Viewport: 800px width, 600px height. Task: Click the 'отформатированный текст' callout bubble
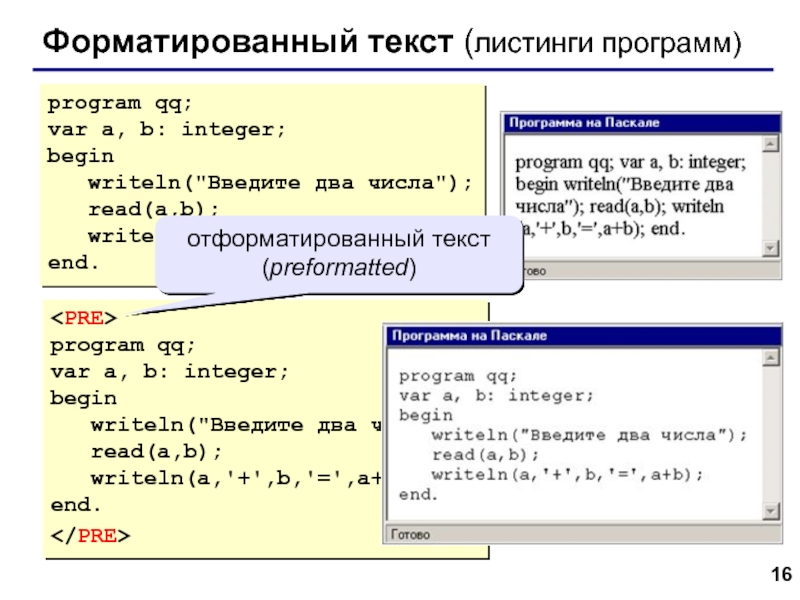point(340,254)
